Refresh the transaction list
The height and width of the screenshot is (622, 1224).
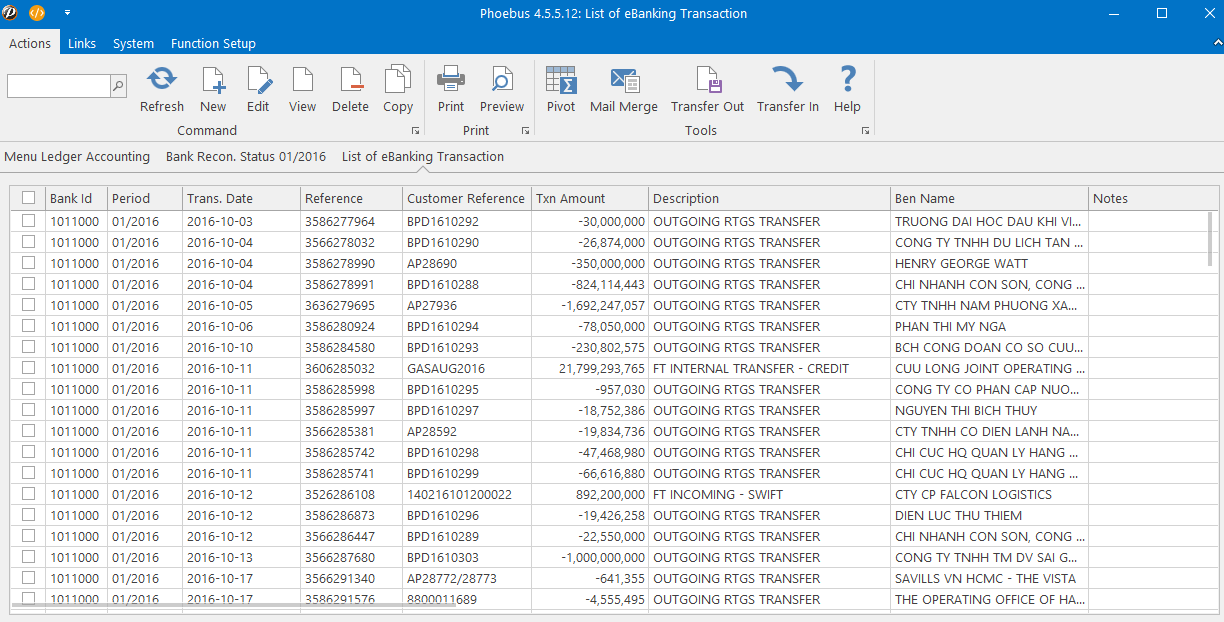click(162, 90)
